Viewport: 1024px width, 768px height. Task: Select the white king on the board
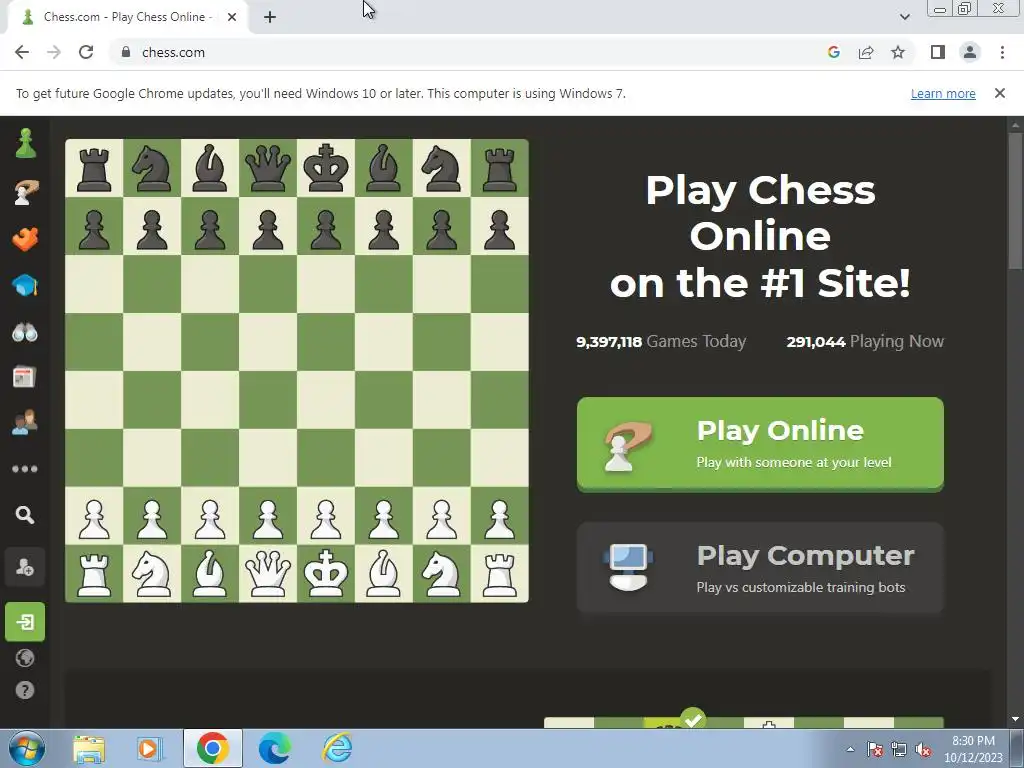(326, 573)
